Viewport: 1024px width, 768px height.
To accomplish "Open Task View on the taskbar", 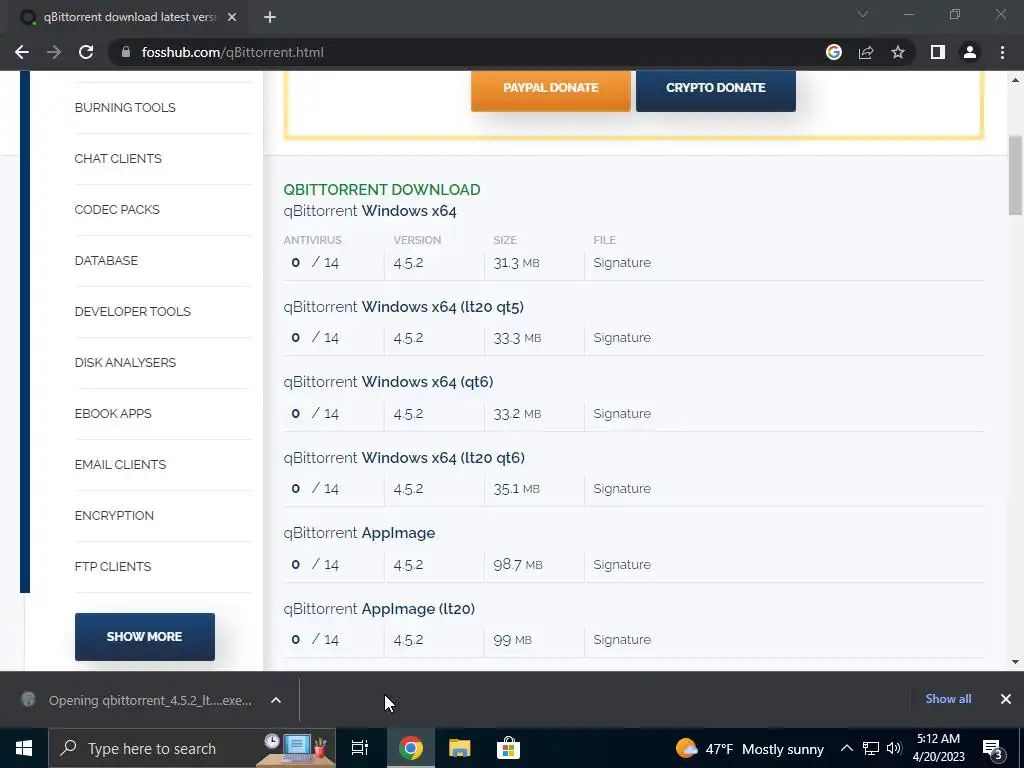I will [x=360, y=748].
